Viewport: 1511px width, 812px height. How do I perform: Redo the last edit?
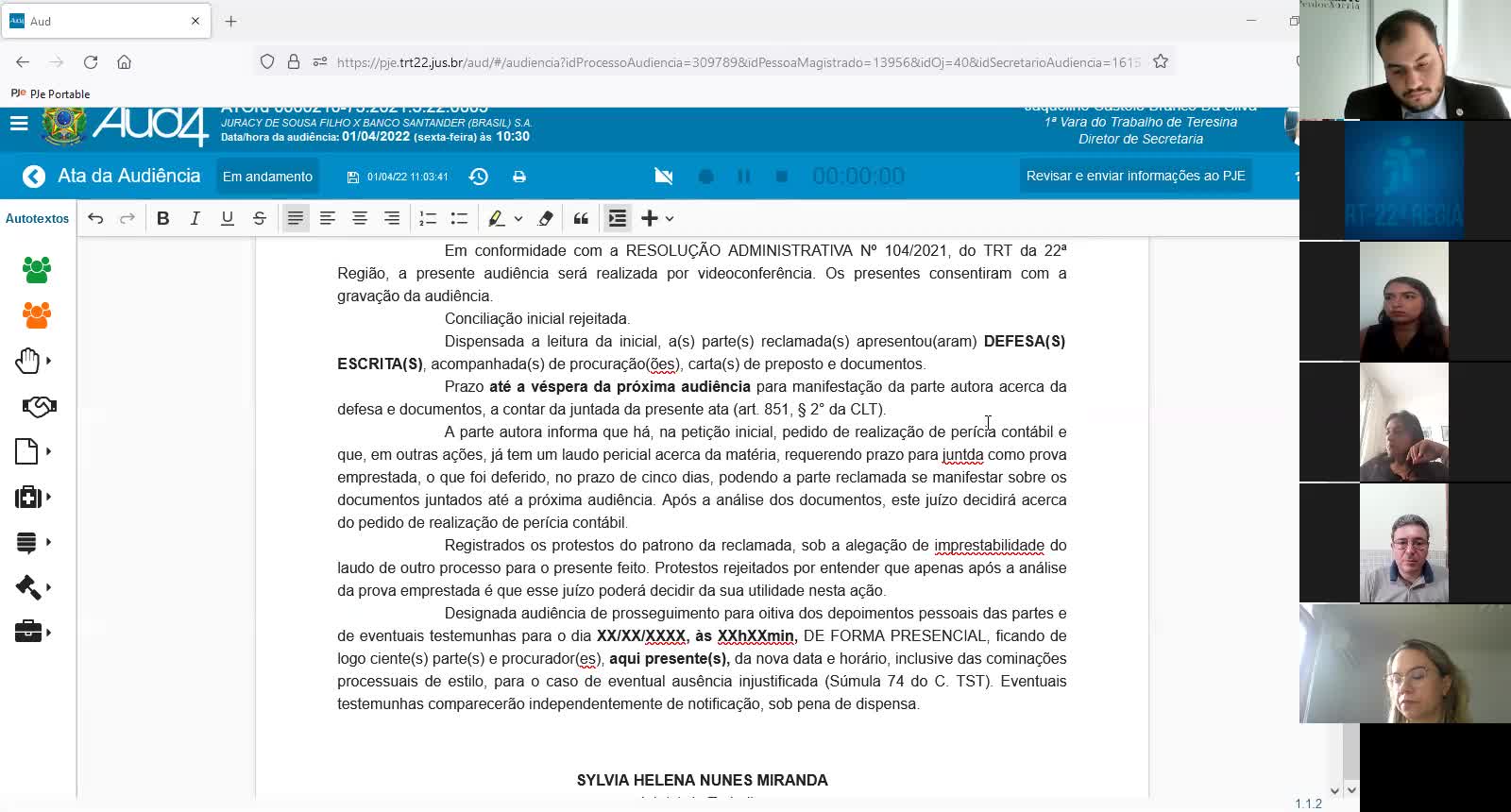click(127, 218)
